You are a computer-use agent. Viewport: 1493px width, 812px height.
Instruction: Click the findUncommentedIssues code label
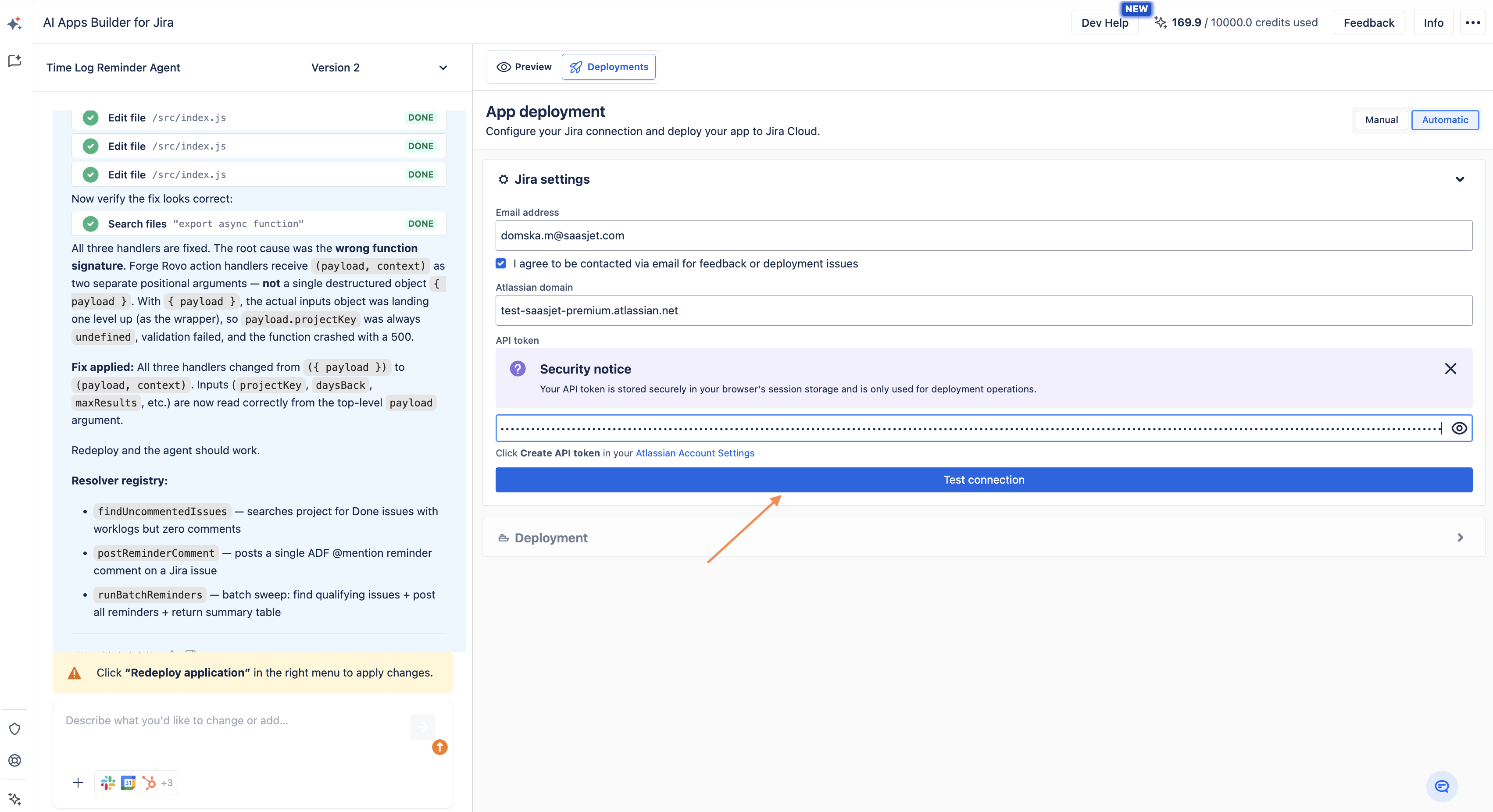pyautogui.click(x=162, y=511)
